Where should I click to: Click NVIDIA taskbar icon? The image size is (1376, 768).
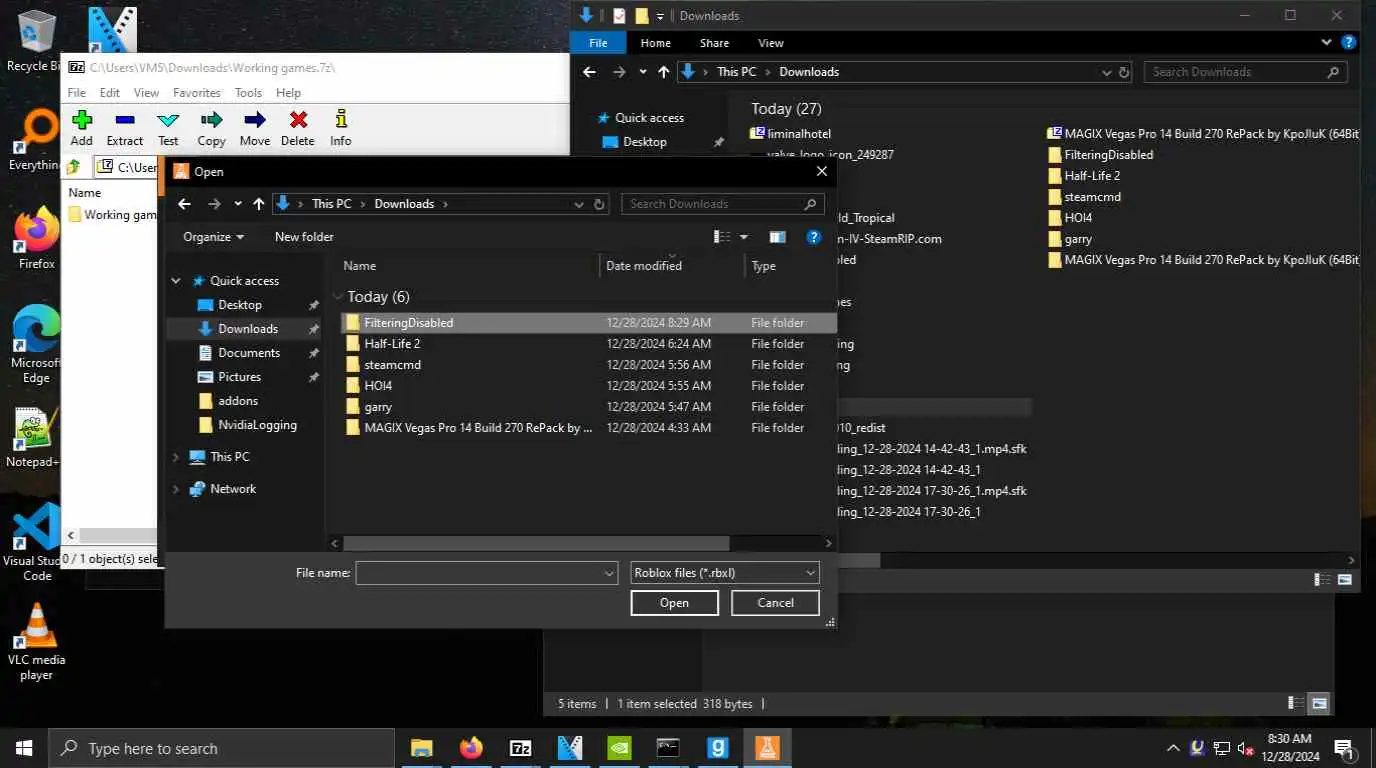pos(619,748)
